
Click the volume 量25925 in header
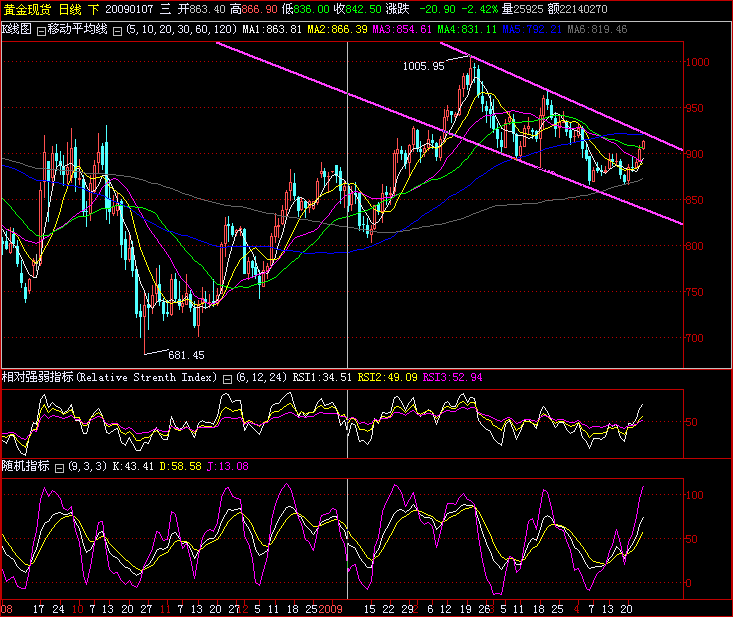523,9
